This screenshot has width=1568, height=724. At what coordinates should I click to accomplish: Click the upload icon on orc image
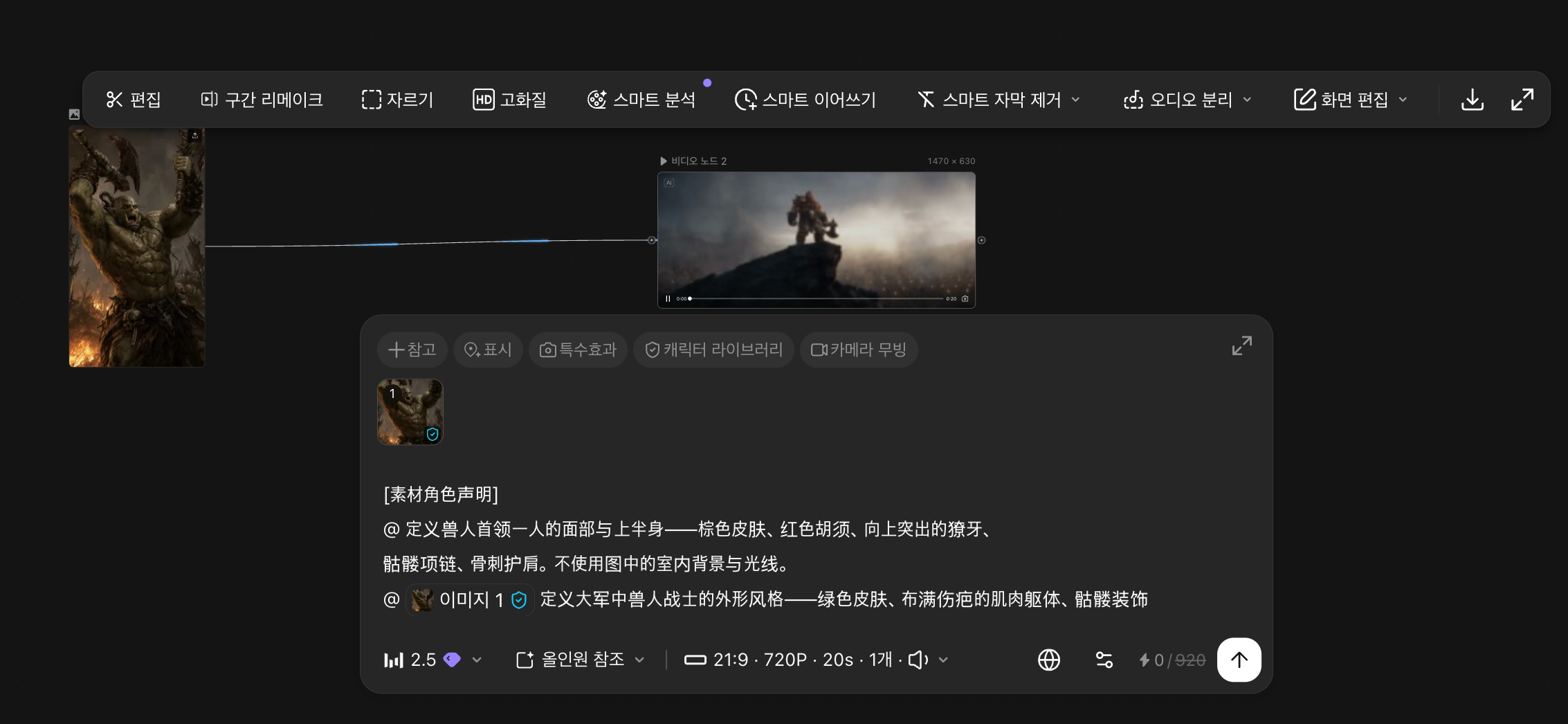(x=195, y=136)
